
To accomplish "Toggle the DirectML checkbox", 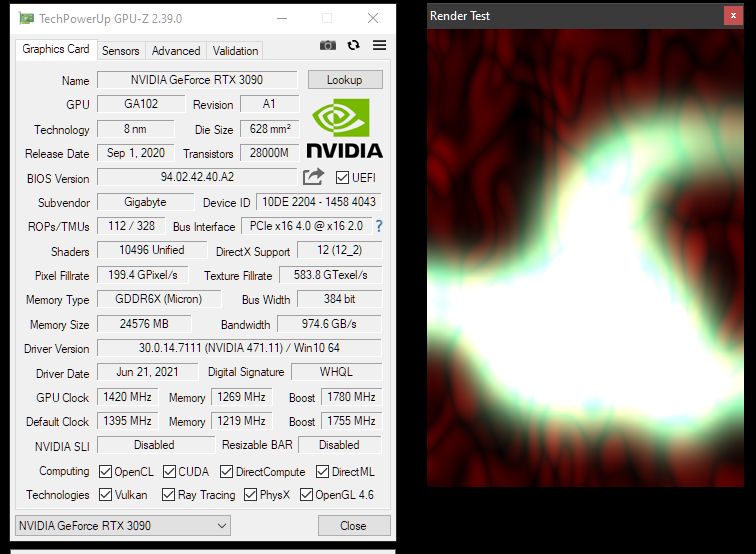I will [322, 472].
